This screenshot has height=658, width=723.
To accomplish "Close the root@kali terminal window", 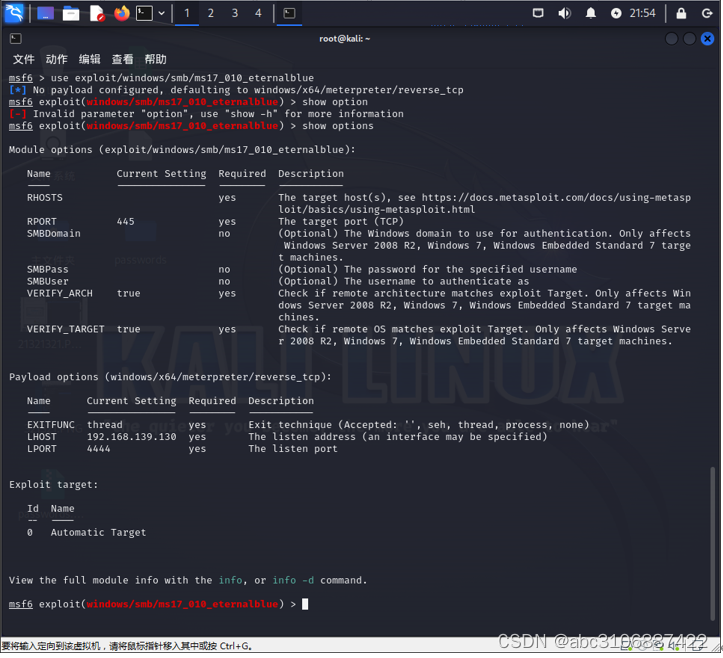I will [x=707, y=39].
